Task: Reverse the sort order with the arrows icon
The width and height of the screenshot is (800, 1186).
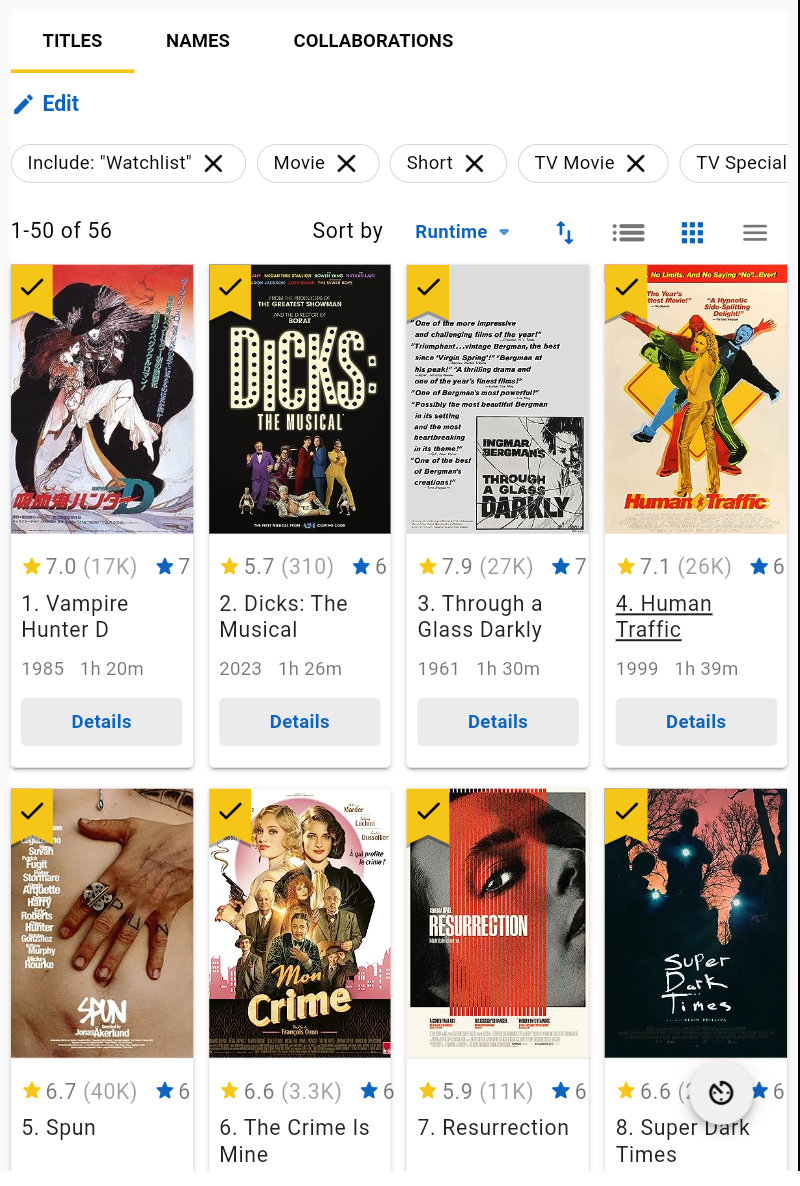Action: pyautogui.click(x=564, y=232)
